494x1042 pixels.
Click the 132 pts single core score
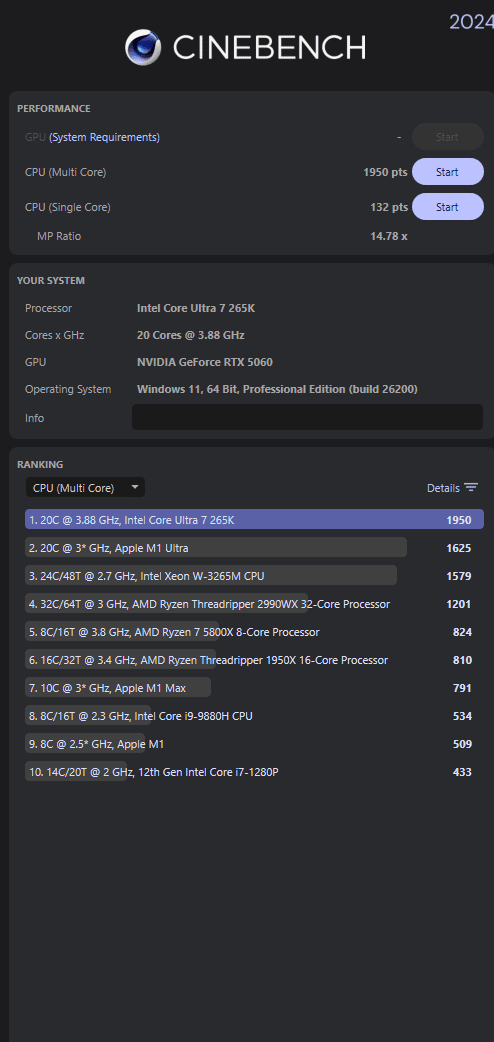tap(389, 207)
